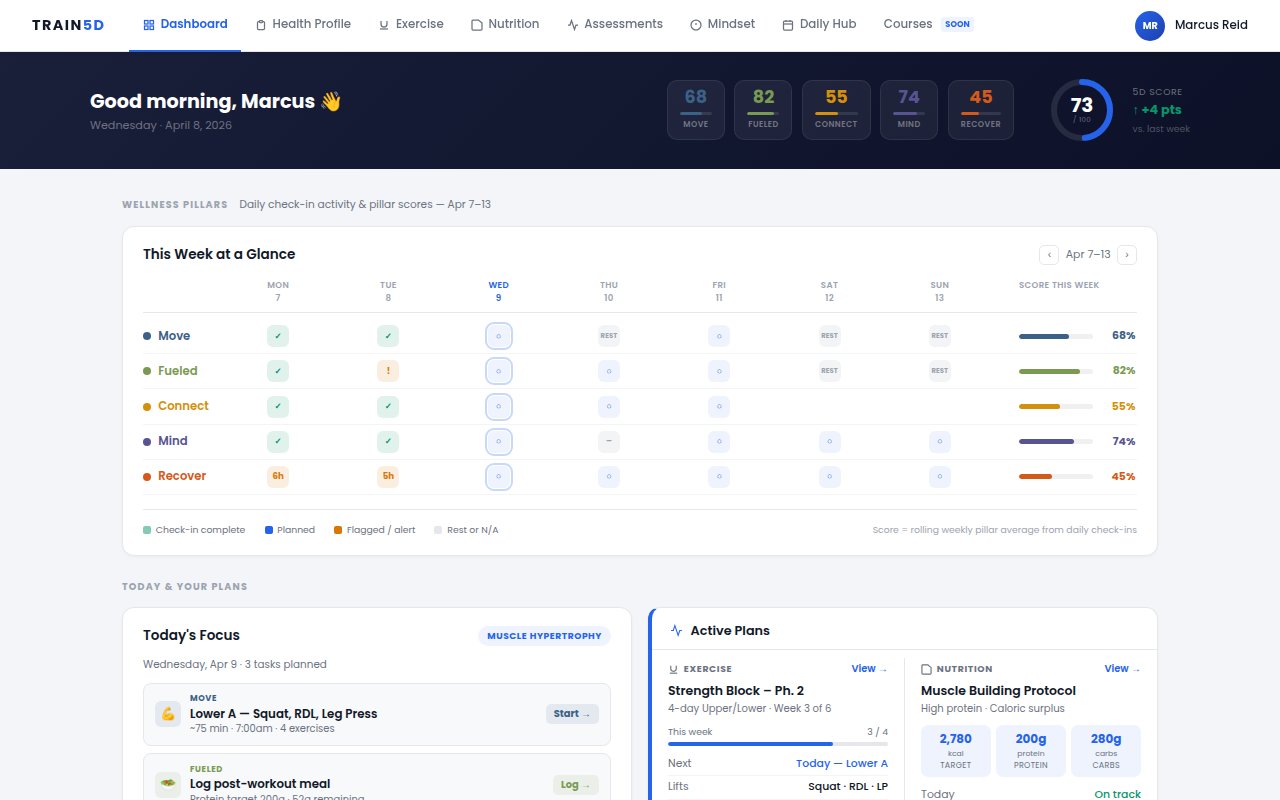
Task: Click the Move 68 score card
Action: click(x=696, y=110)
